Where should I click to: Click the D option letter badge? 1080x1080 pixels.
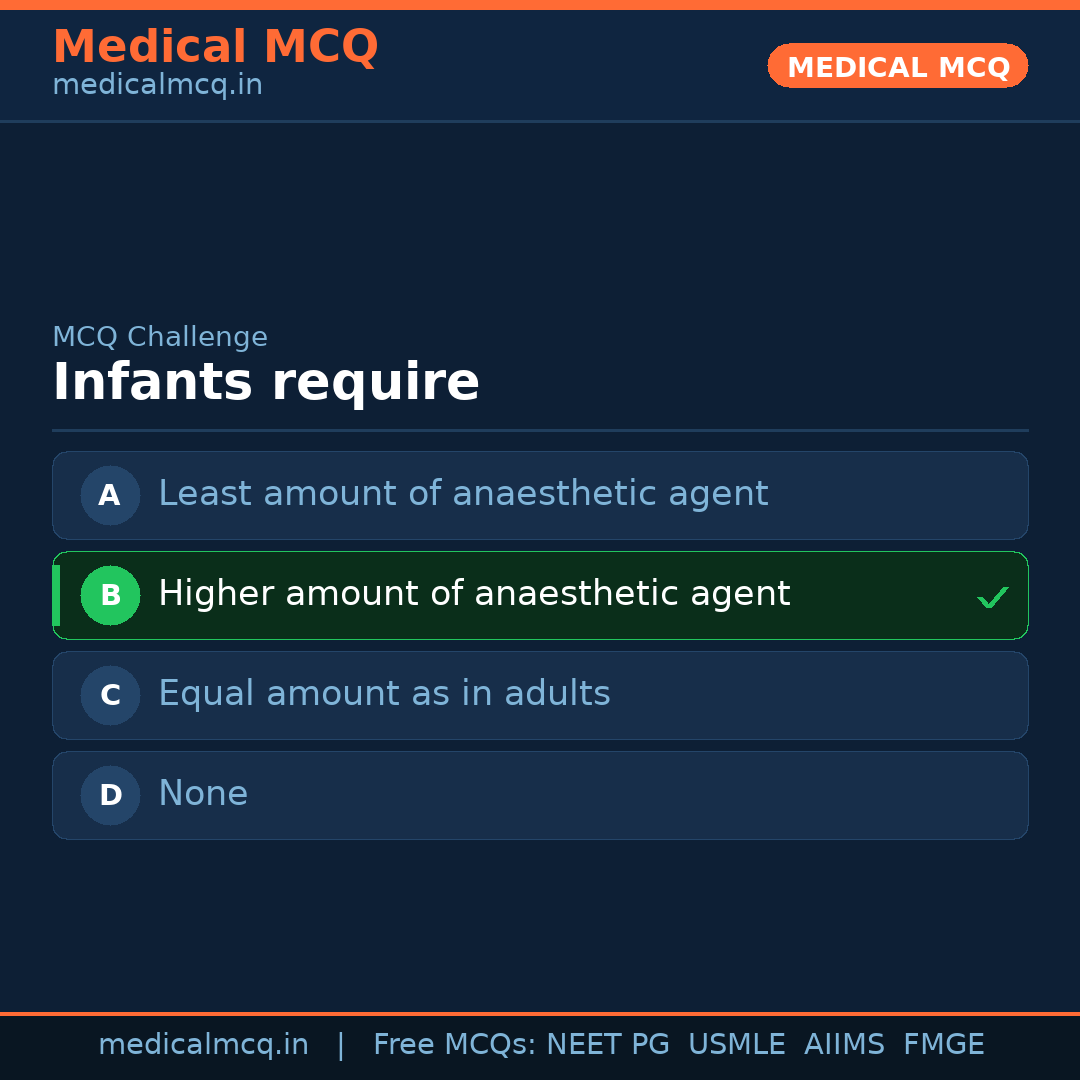coord(110,795)
